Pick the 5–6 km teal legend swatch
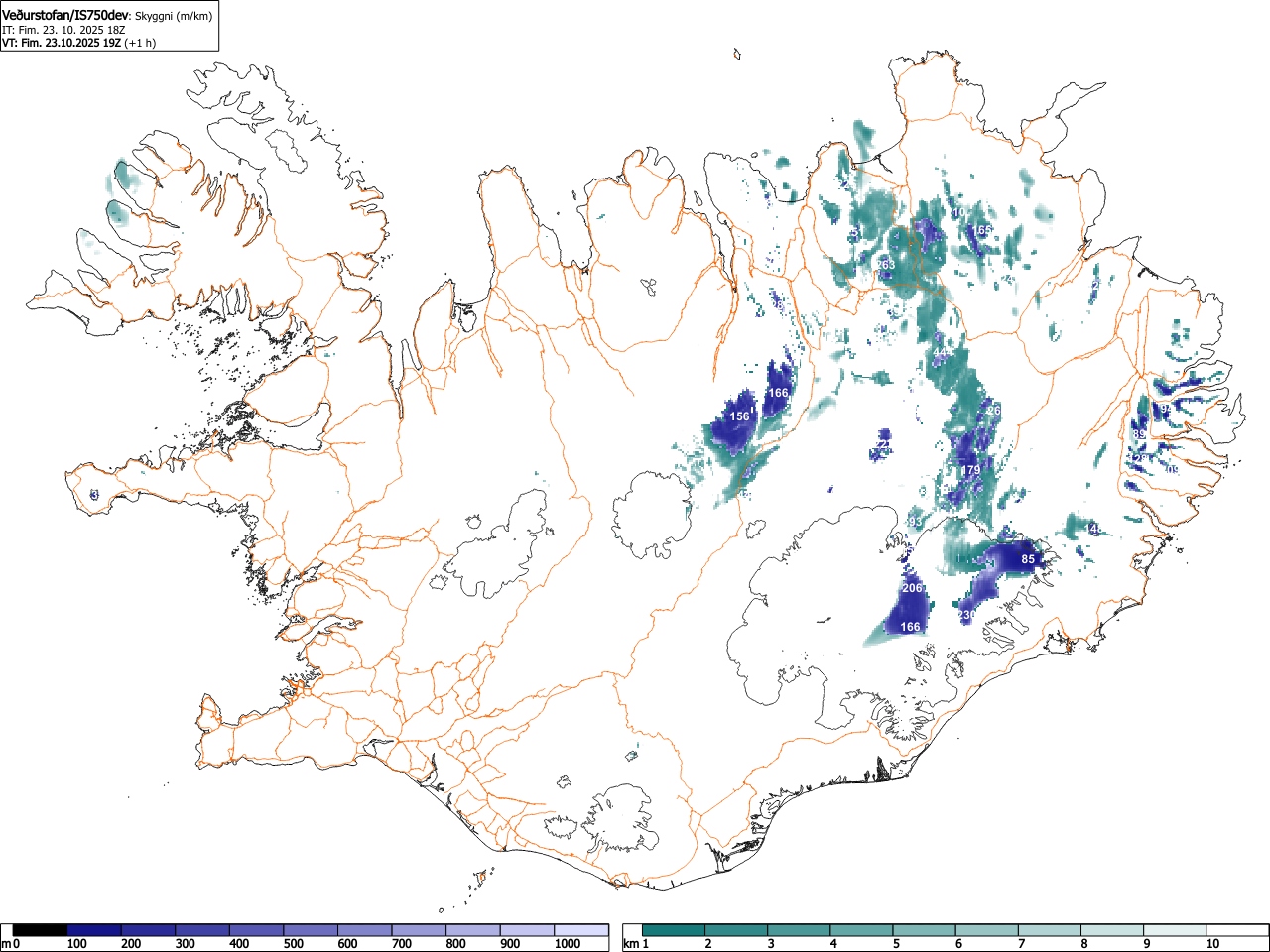Screen dimensions: 1270x952 pos(924,930)
